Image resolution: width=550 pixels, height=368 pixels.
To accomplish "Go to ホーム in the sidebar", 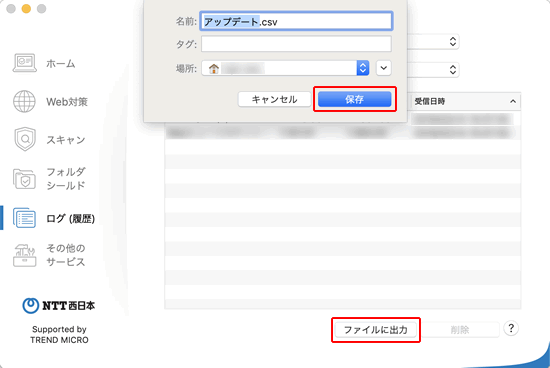I will coord(61,63).
